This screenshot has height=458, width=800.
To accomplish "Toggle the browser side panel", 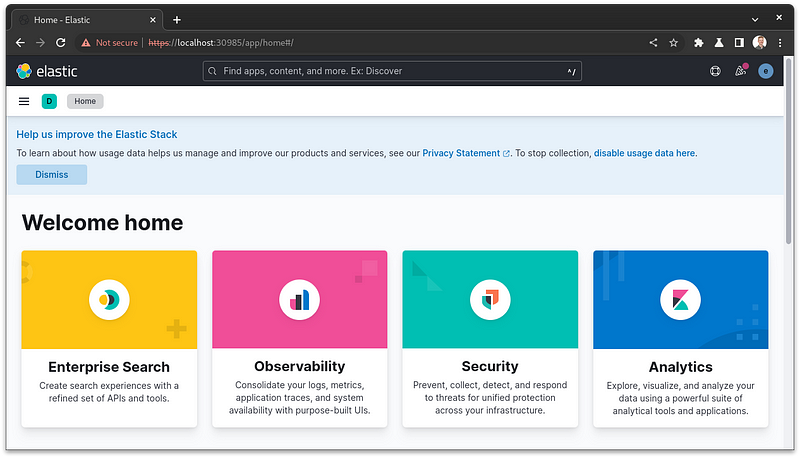I will click(x=739, y=43).
